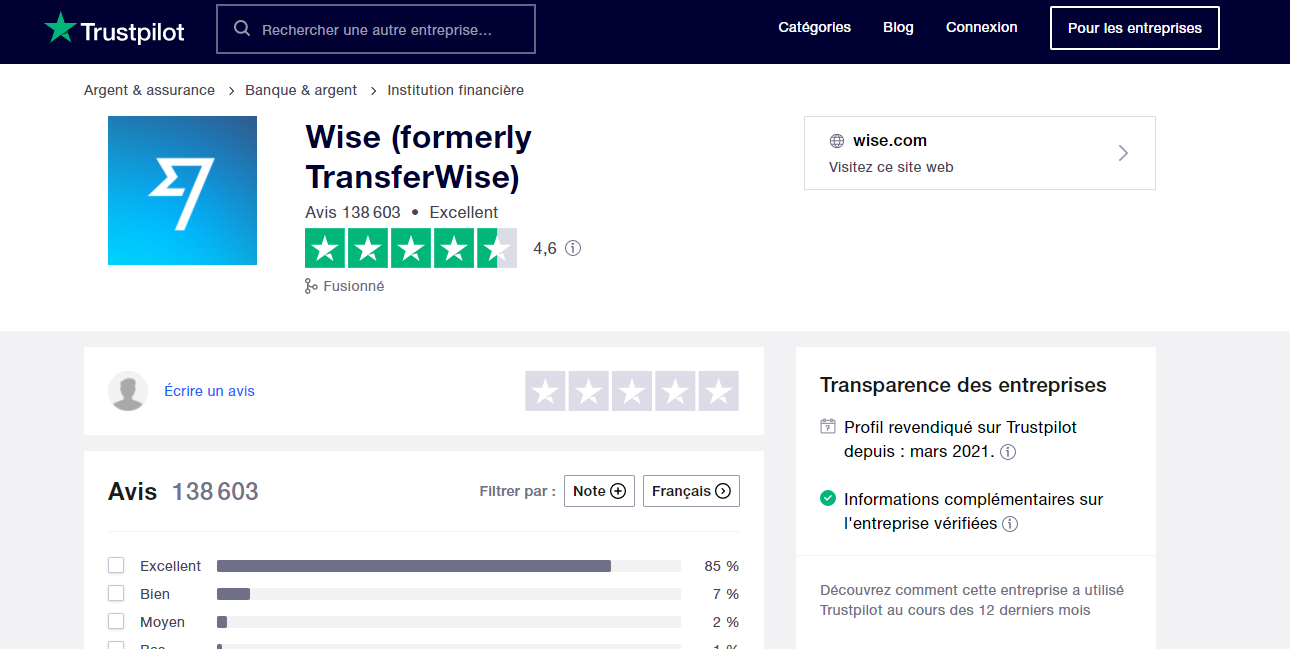Open the Français language filter

click(691, 491)
